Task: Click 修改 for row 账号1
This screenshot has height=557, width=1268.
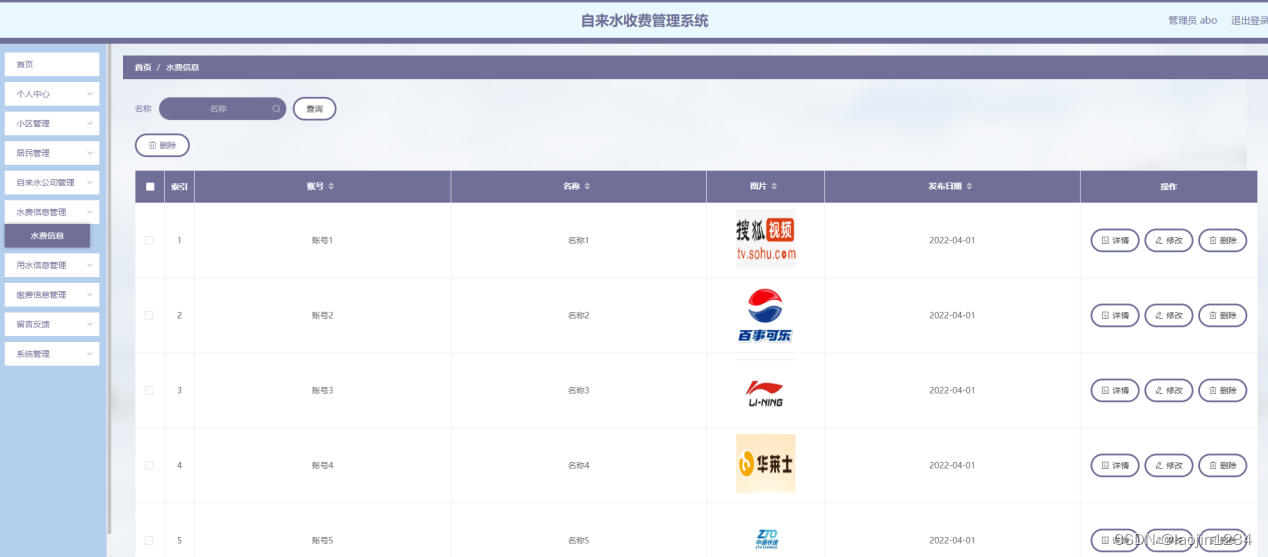Action: click(1168, 240)
